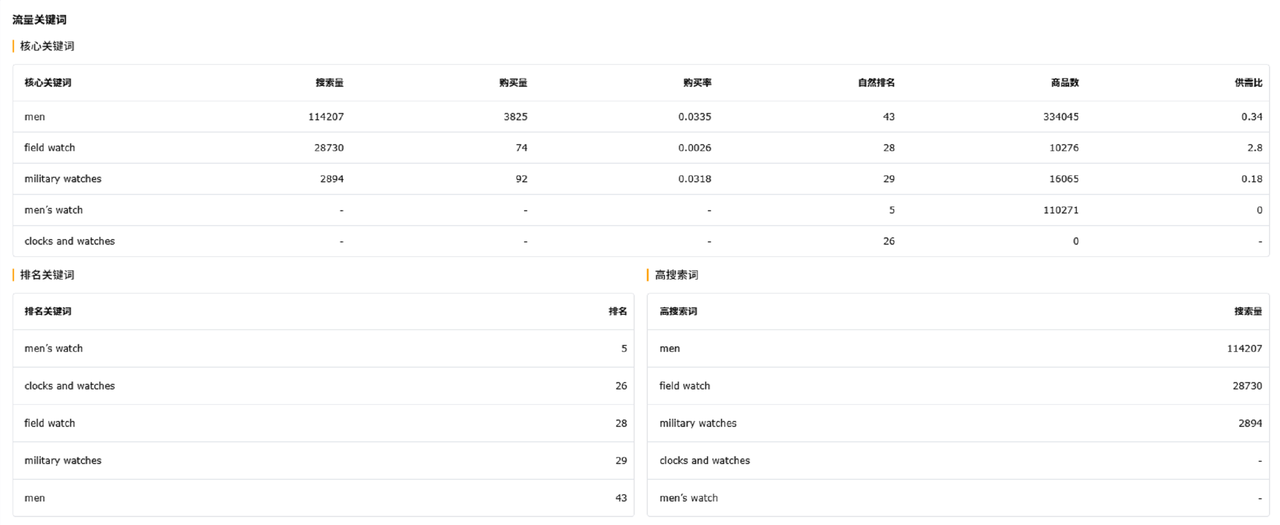The image size is (1280, 525).
Task: Select the 商品数 column header
Action: [x=1065, y=83]
